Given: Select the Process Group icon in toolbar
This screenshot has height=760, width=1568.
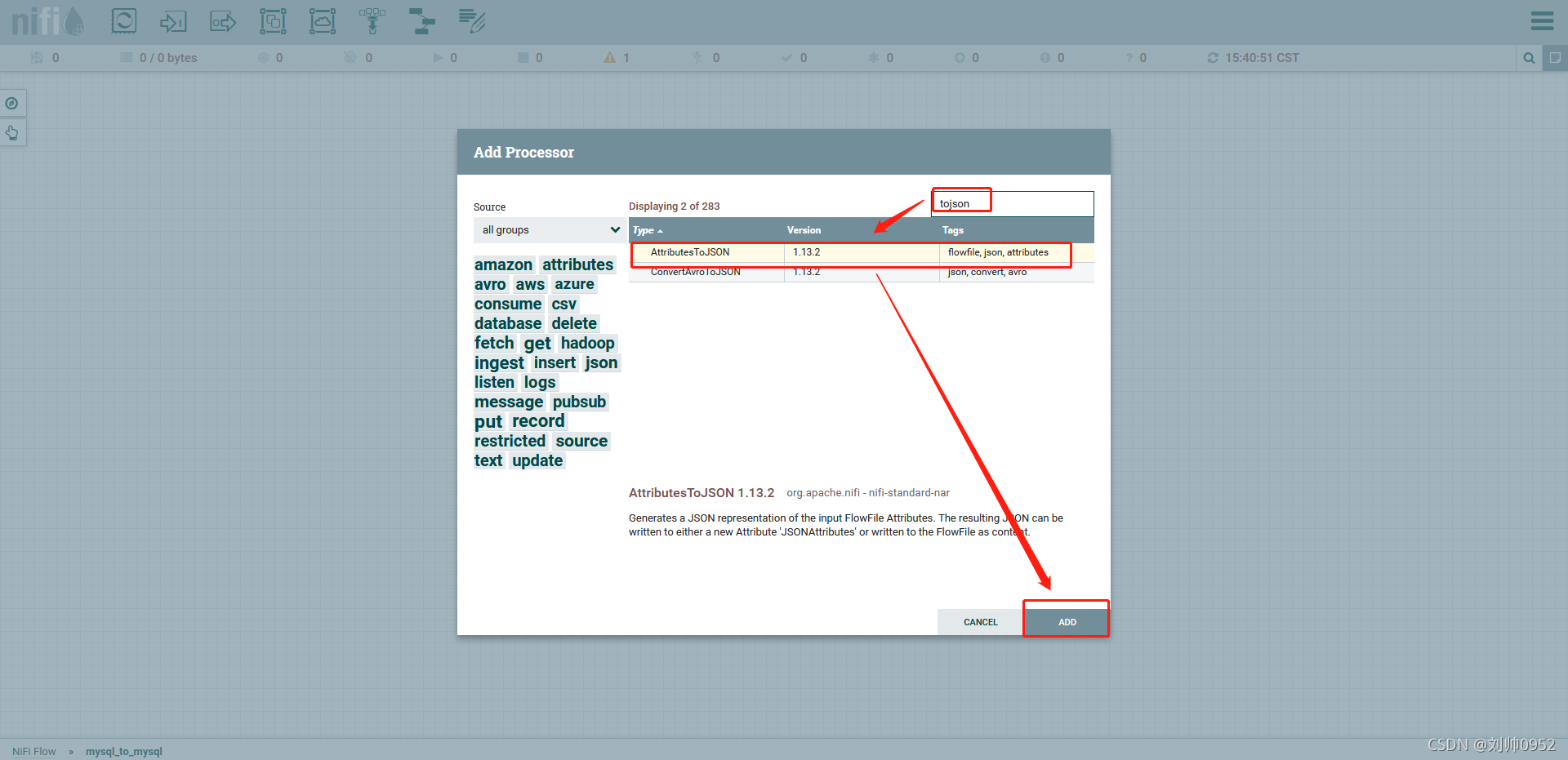Looking at the screenshot, I should pos(273,21).
